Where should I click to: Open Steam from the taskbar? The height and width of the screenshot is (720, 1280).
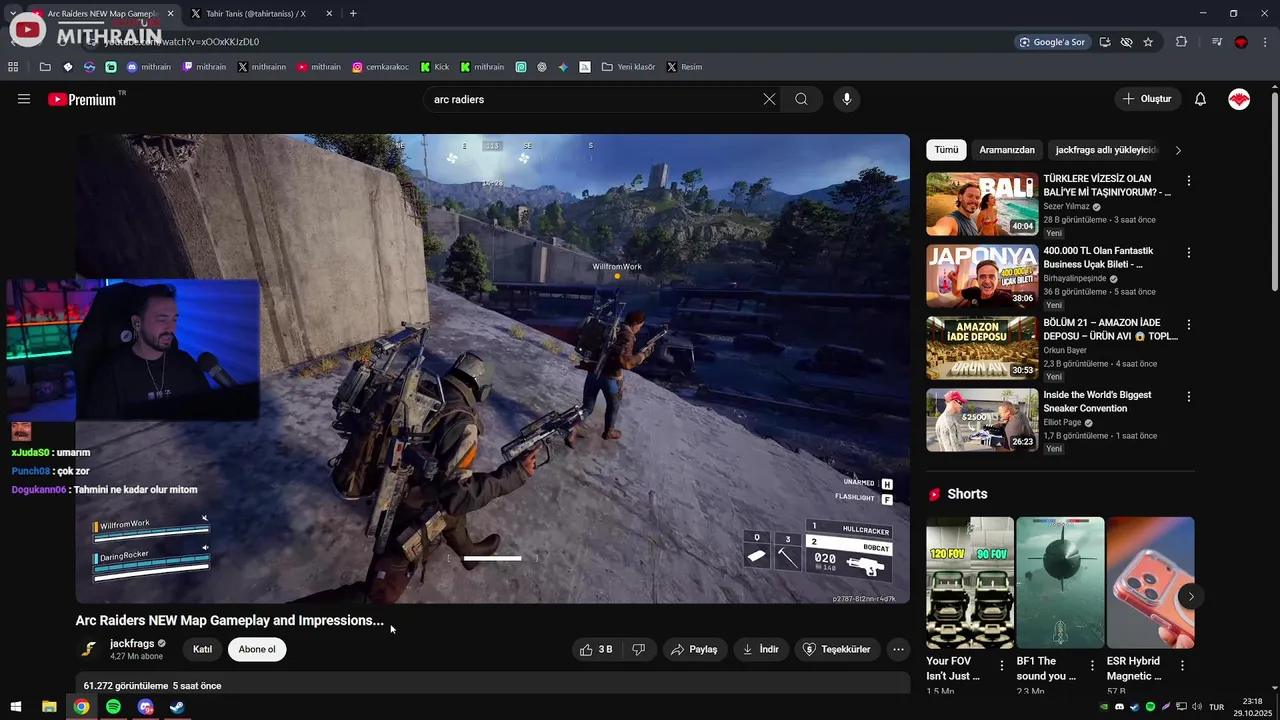tap(177, 707)
